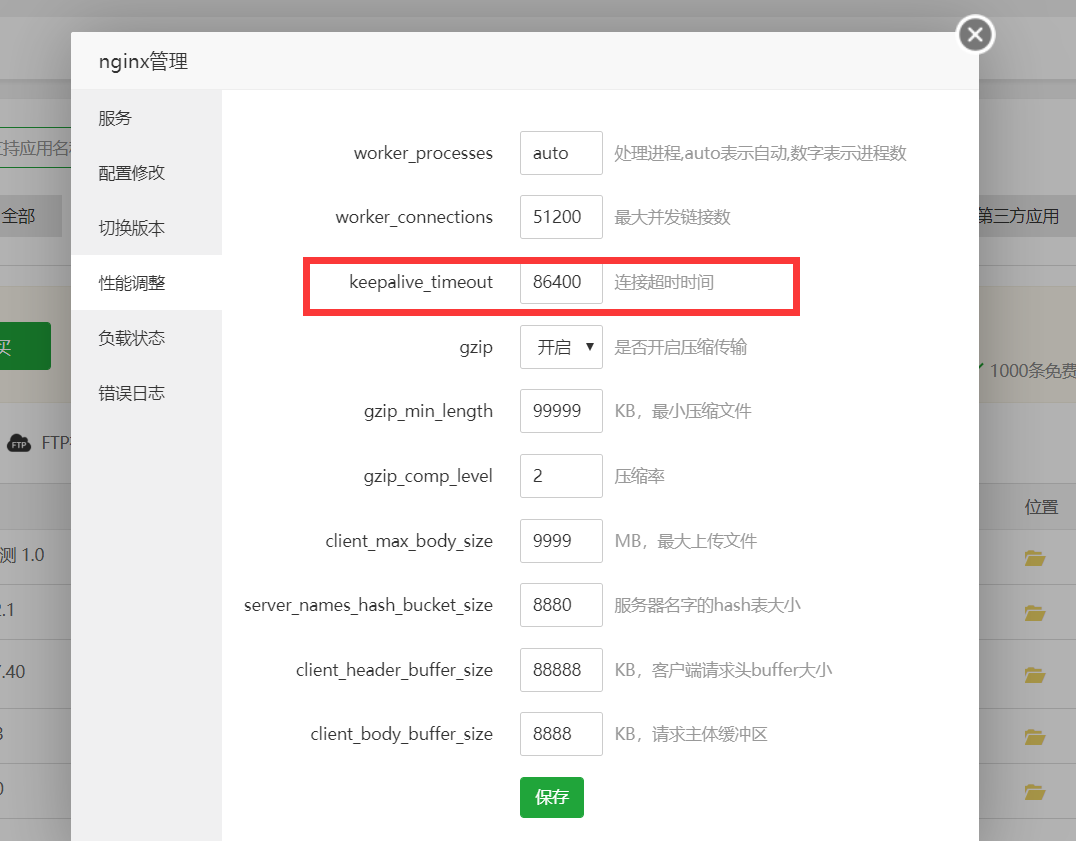The width and height of the screenshot is (1076, 841).
Task: Click the keepalive_timeout label
Action: [421, 282]
